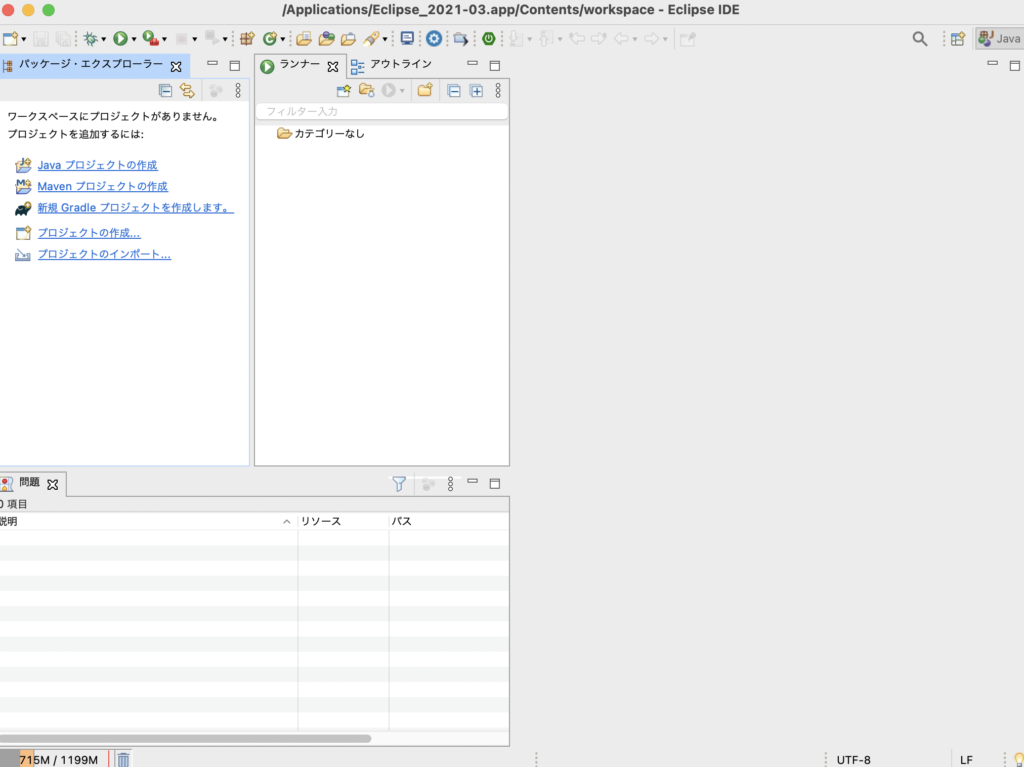Click the Run with external tools icon
1024x767 pixels.
click(150, 39)
